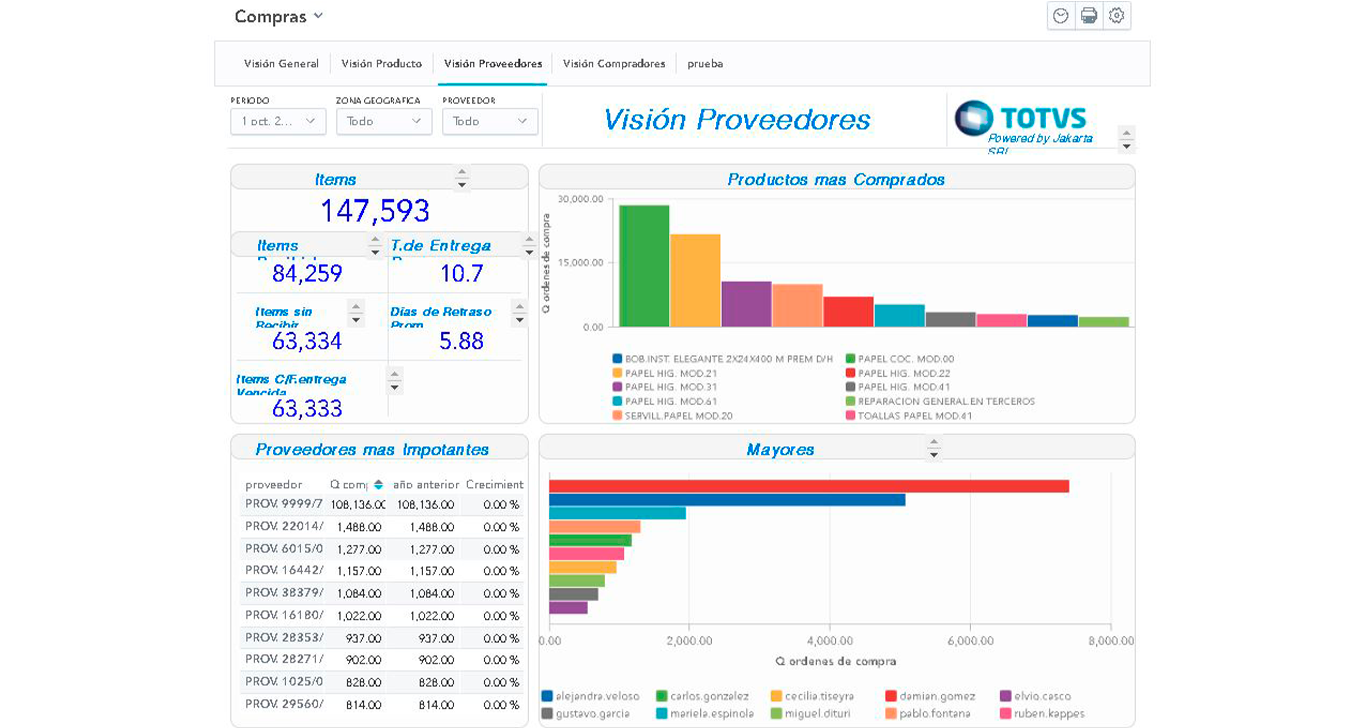
Task: Click the sort arrows on Q comp column
Action: coord(378,485)
